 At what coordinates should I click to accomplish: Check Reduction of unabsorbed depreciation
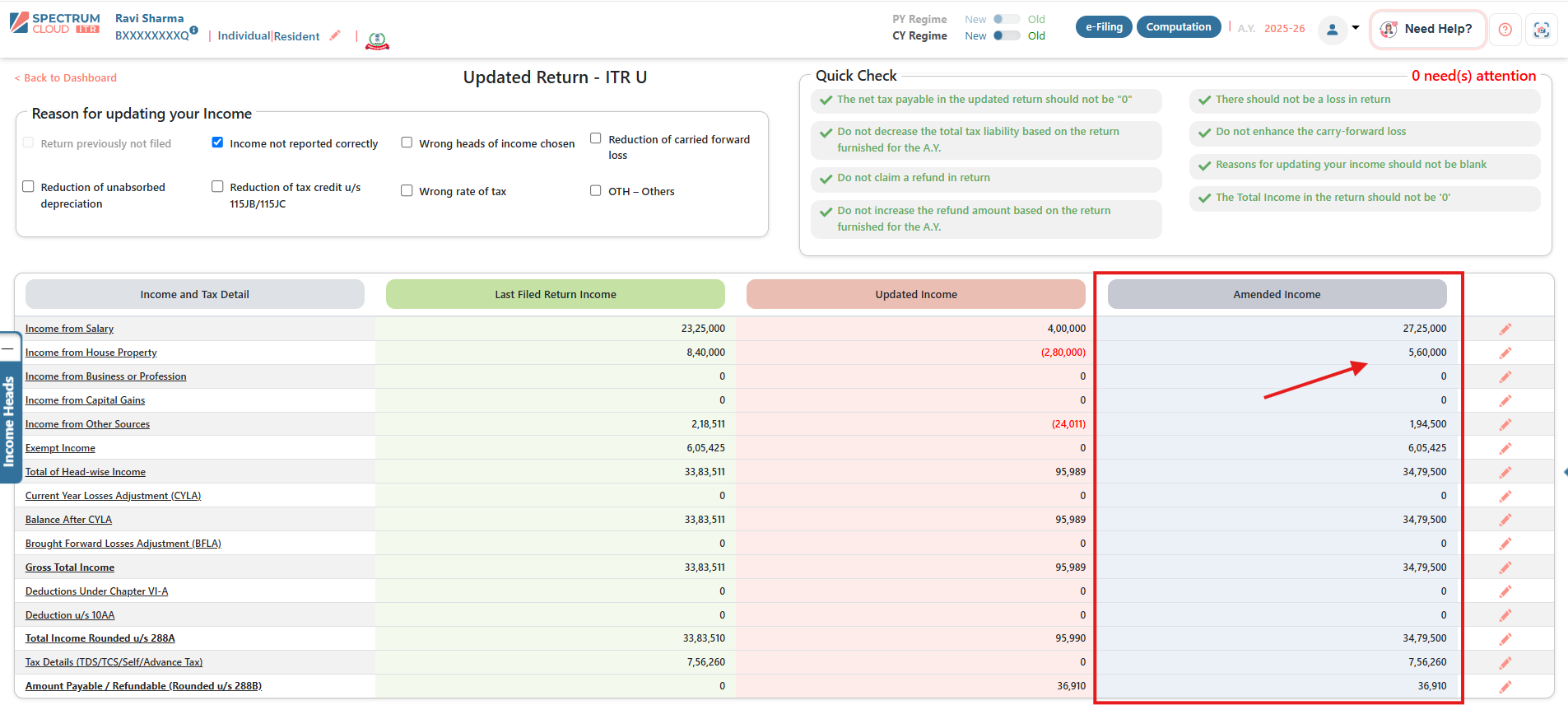(x=28, y=186)
